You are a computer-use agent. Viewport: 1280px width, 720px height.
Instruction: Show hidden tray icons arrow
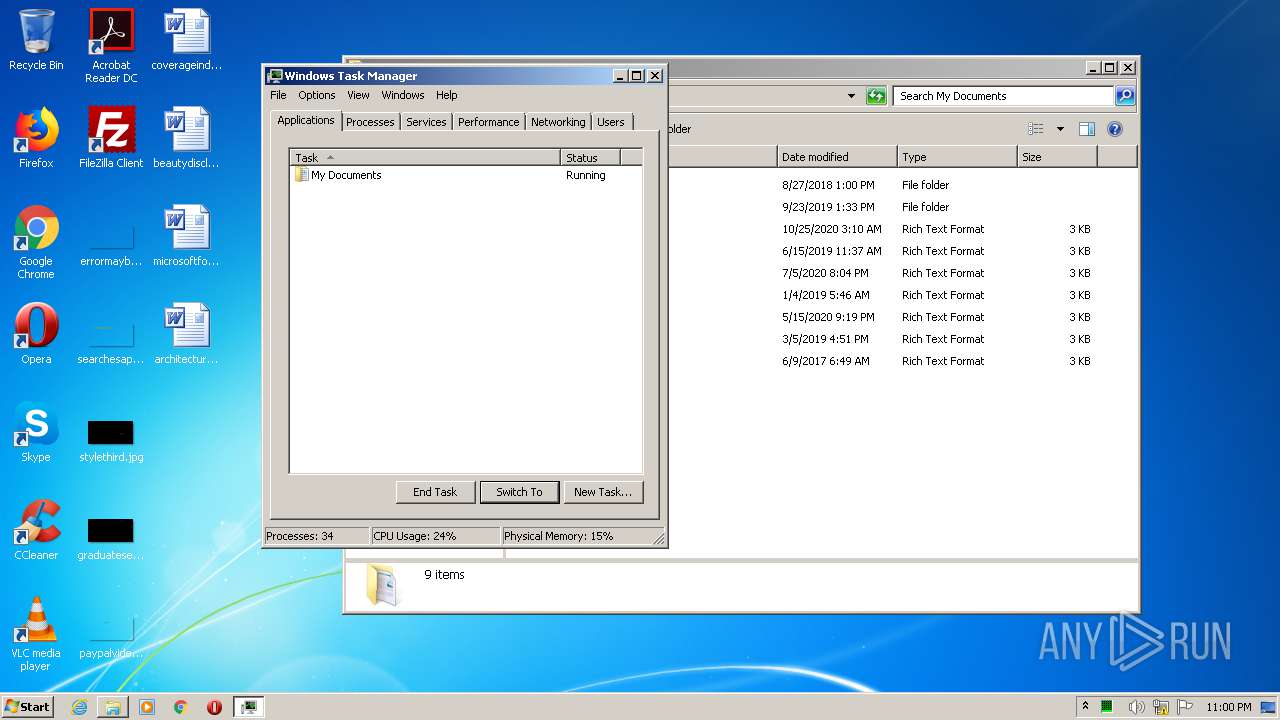click(1085, 707)
